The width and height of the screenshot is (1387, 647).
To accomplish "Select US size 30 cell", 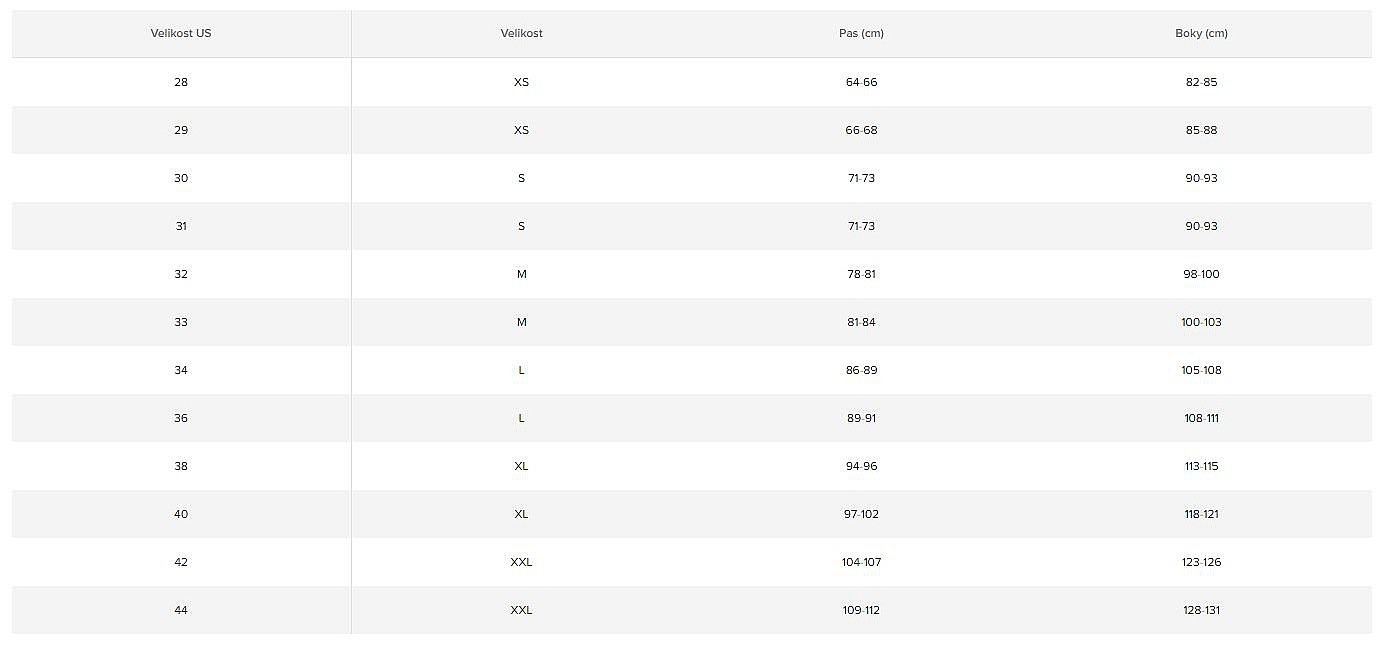I will pos(181,178).
